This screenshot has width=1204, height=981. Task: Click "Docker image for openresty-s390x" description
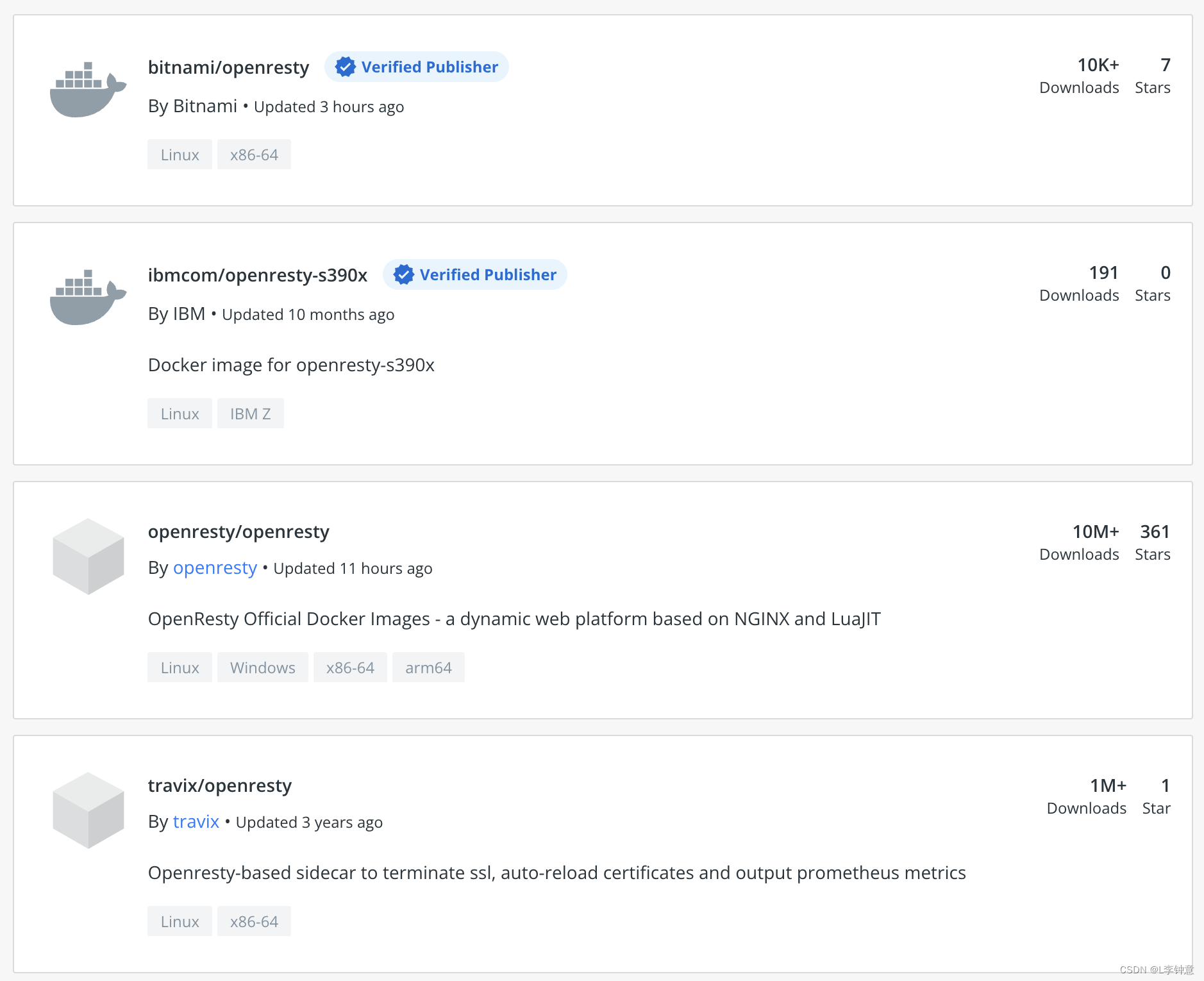pyautogui.click(x=291, y=365)
